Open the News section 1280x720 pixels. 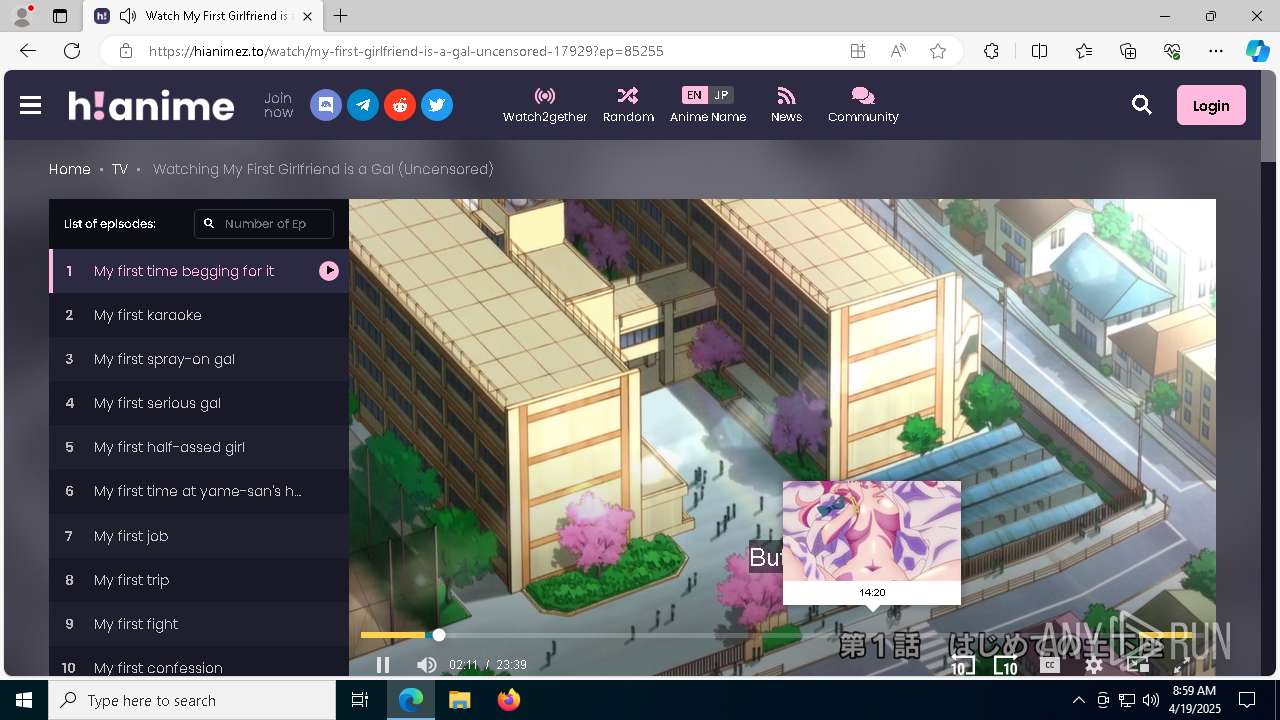786,105
